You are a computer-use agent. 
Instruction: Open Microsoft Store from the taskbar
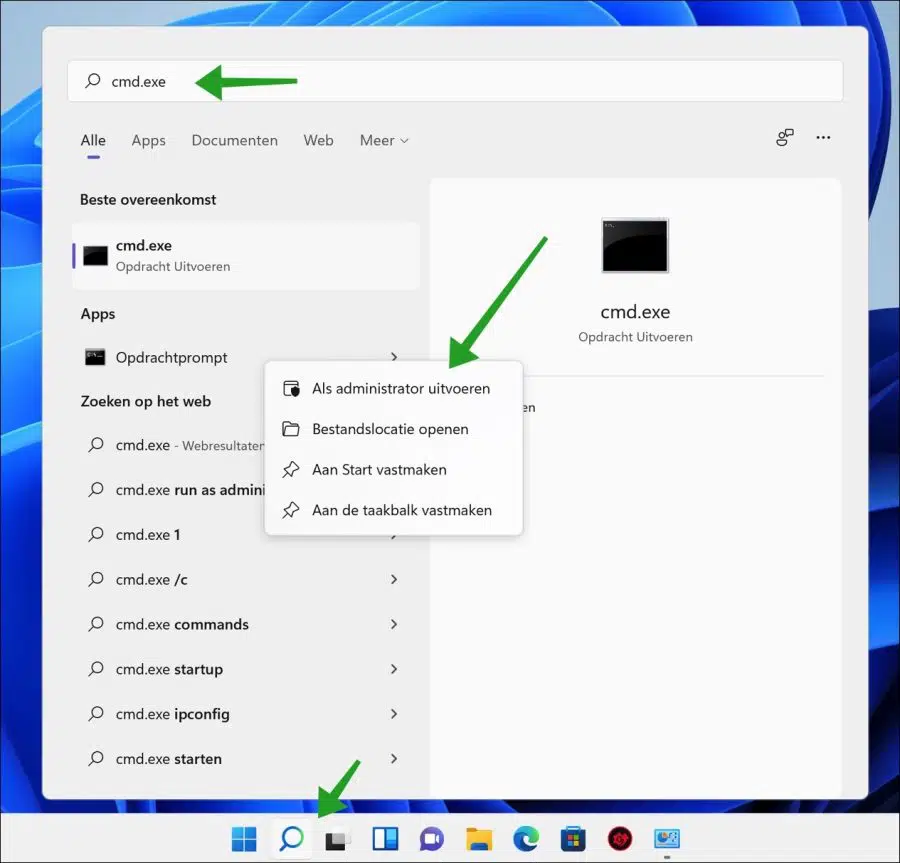pos(573,839)
